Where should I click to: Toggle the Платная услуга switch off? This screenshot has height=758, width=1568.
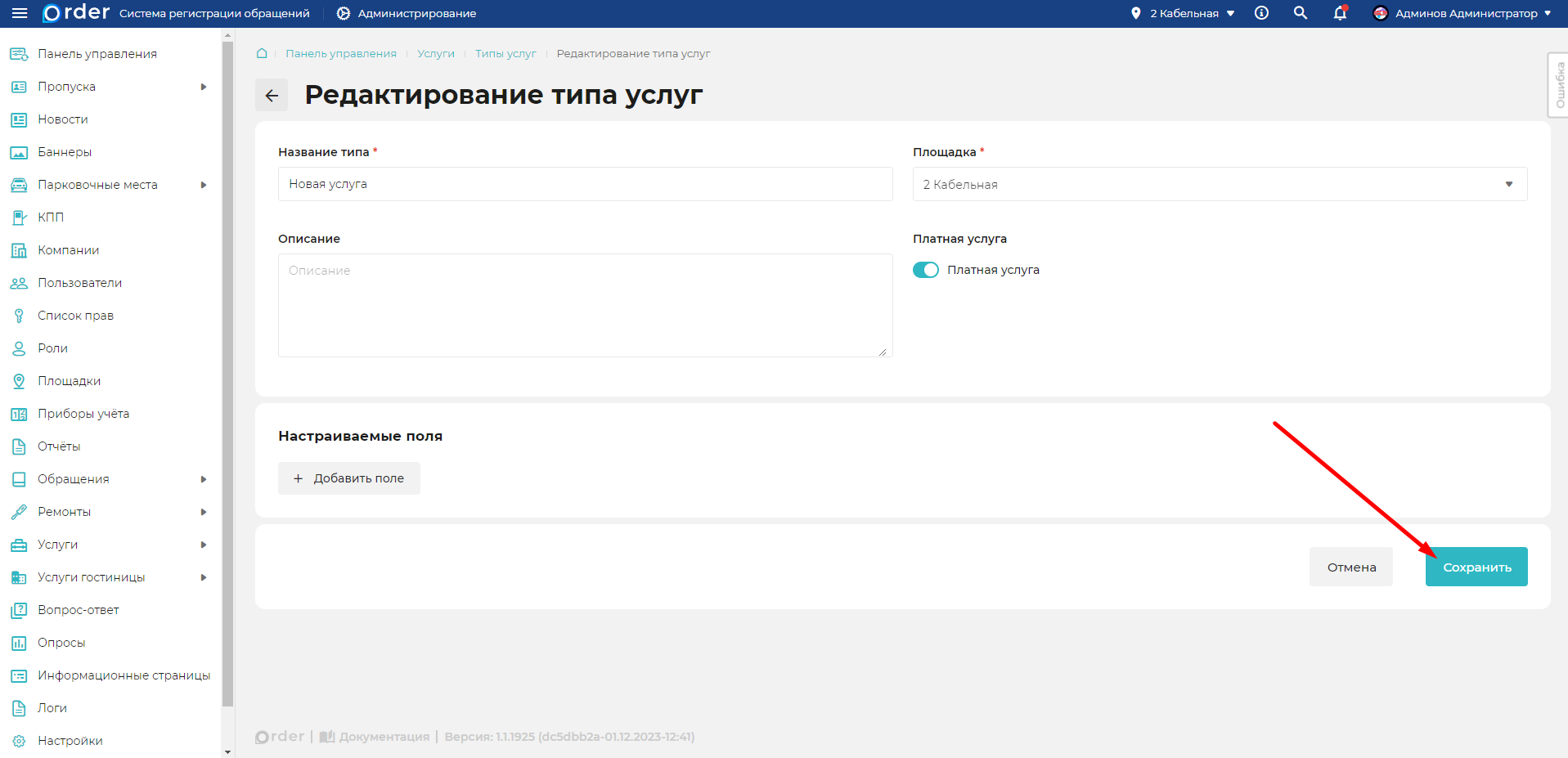click(926, 270)
